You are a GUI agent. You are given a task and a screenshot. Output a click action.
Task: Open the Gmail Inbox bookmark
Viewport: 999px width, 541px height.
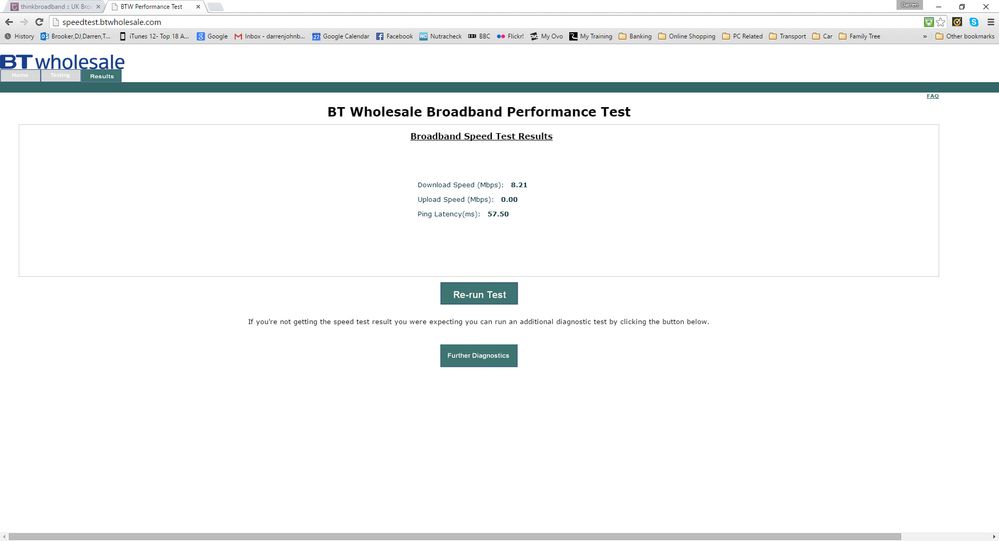[270, 36]
